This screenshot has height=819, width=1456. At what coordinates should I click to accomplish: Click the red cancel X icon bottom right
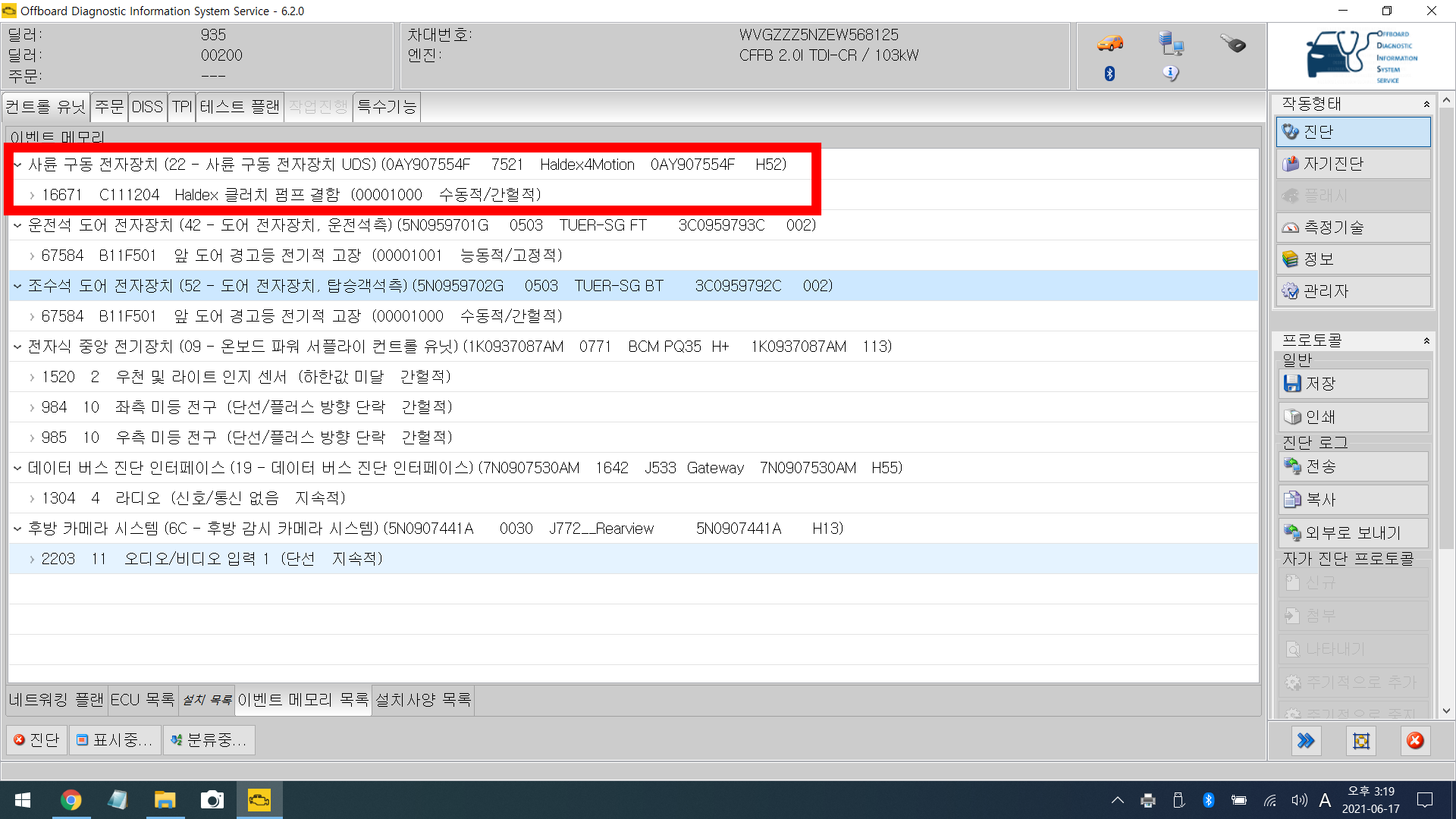click(x=1415, y=741)
